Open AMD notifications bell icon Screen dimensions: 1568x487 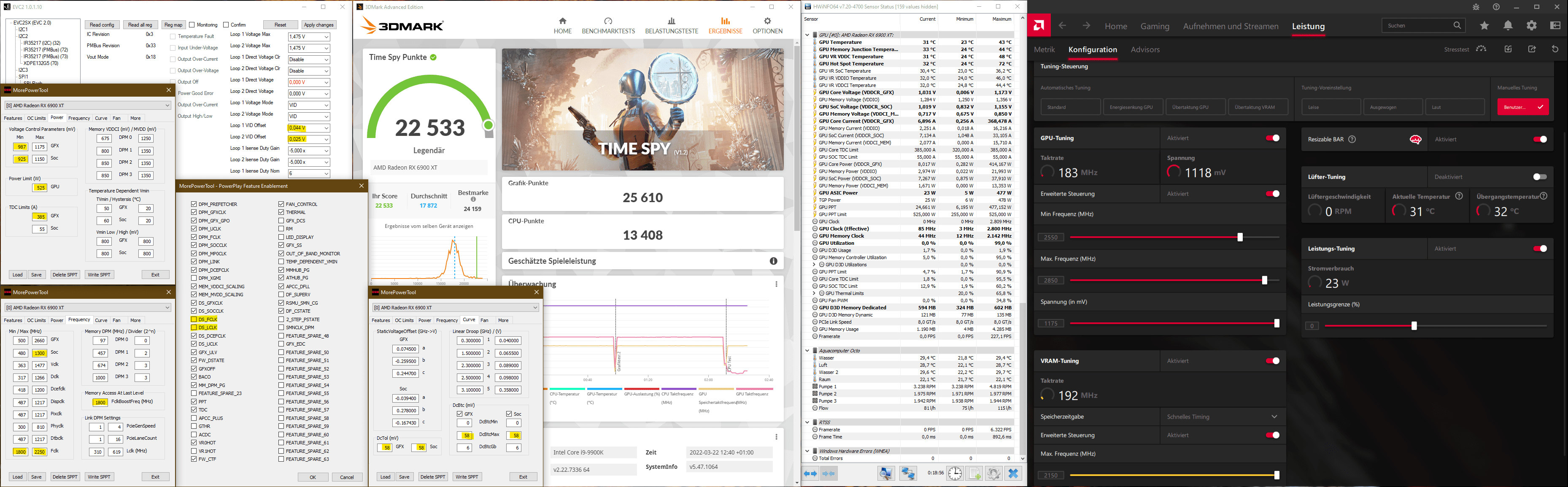click(x=1508, y=26)
